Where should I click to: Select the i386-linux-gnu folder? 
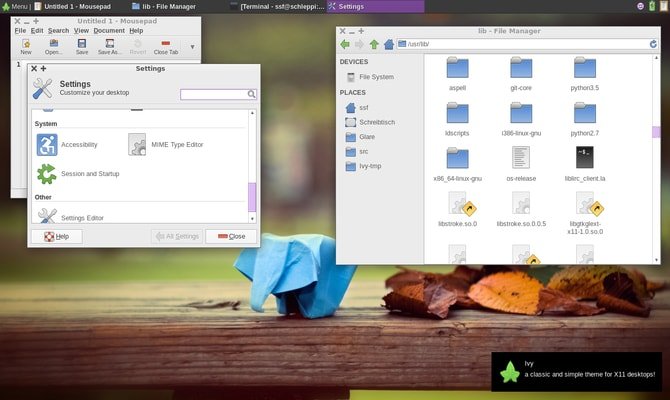click(521, 119)
